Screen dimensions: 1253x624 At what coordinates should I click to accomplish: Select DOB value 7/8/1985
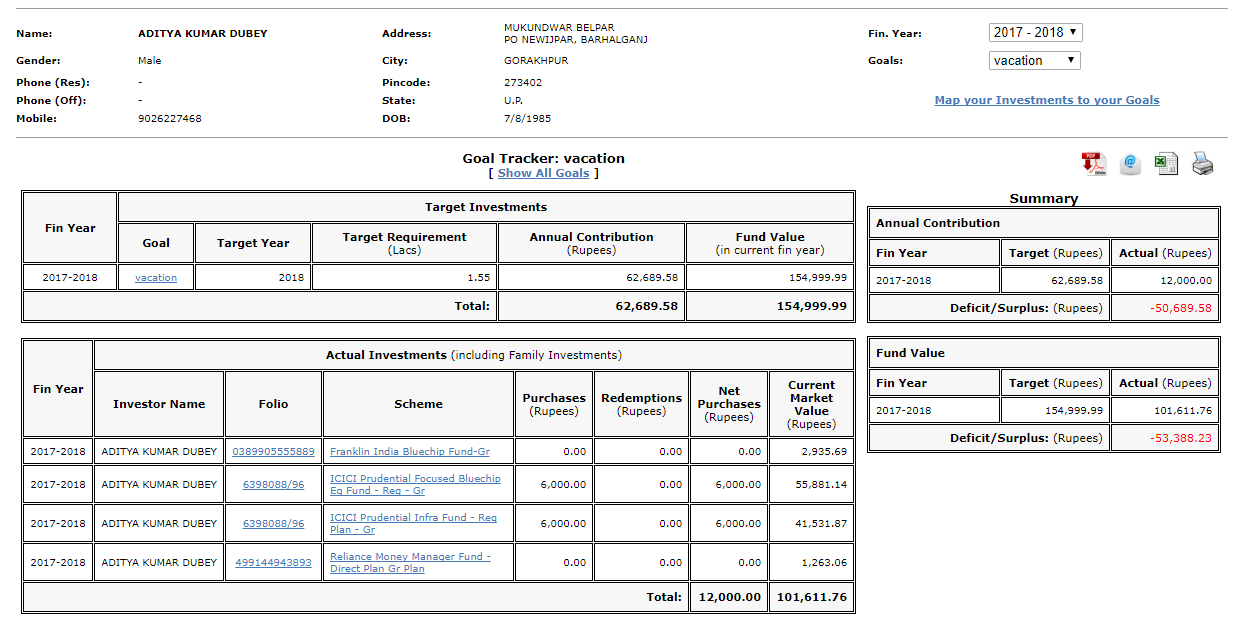[x=527, y=118]
